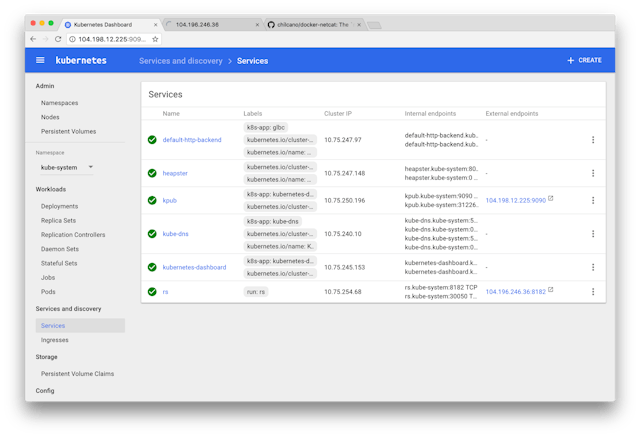Open kube-dns service link

pyautogui.click(x=176, y=234)
